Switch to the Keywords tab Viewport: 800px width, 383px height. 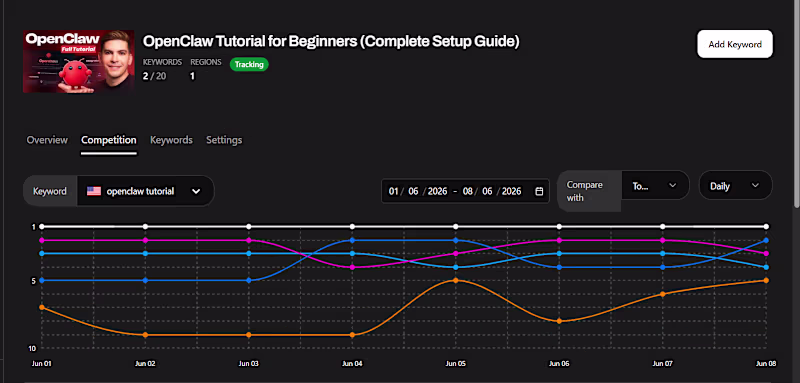click(x=171, y=140)
